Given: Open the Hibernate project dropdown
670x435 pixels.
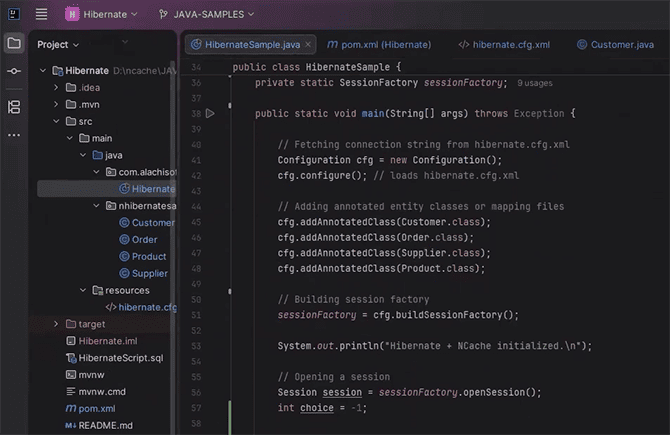Looking at the screenshot, I should click(x=105, y=14).
